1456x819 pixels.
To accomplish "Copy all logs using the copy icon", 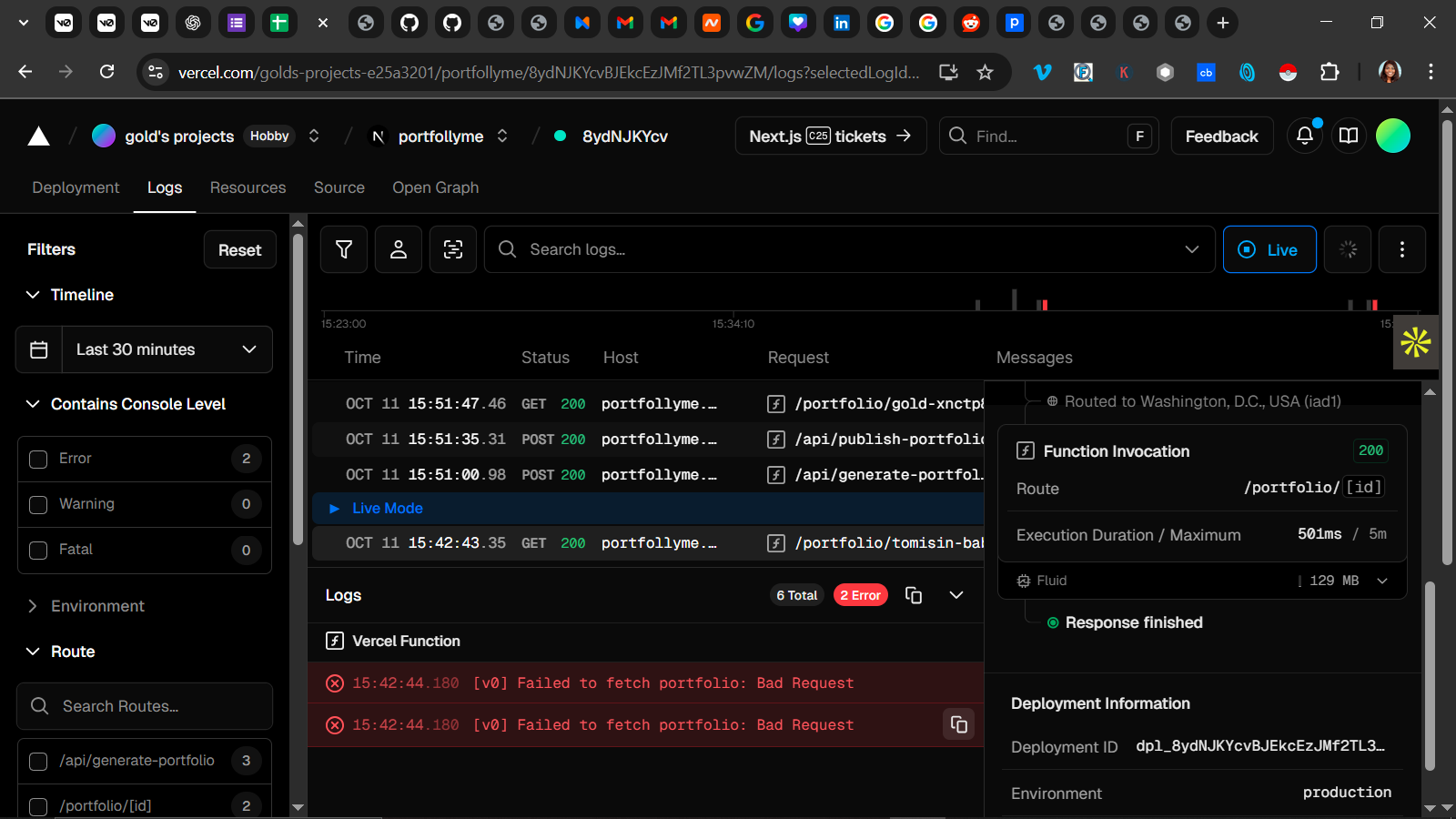I will pos(914,595).
